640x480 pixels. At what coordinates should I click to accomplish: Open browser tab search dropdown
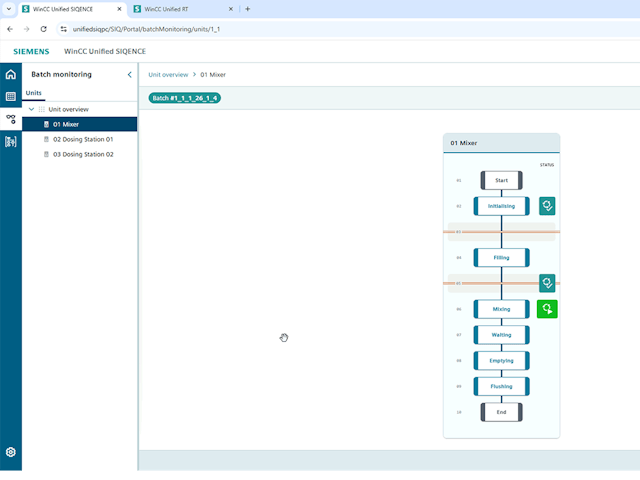click(x=9, y=9)
